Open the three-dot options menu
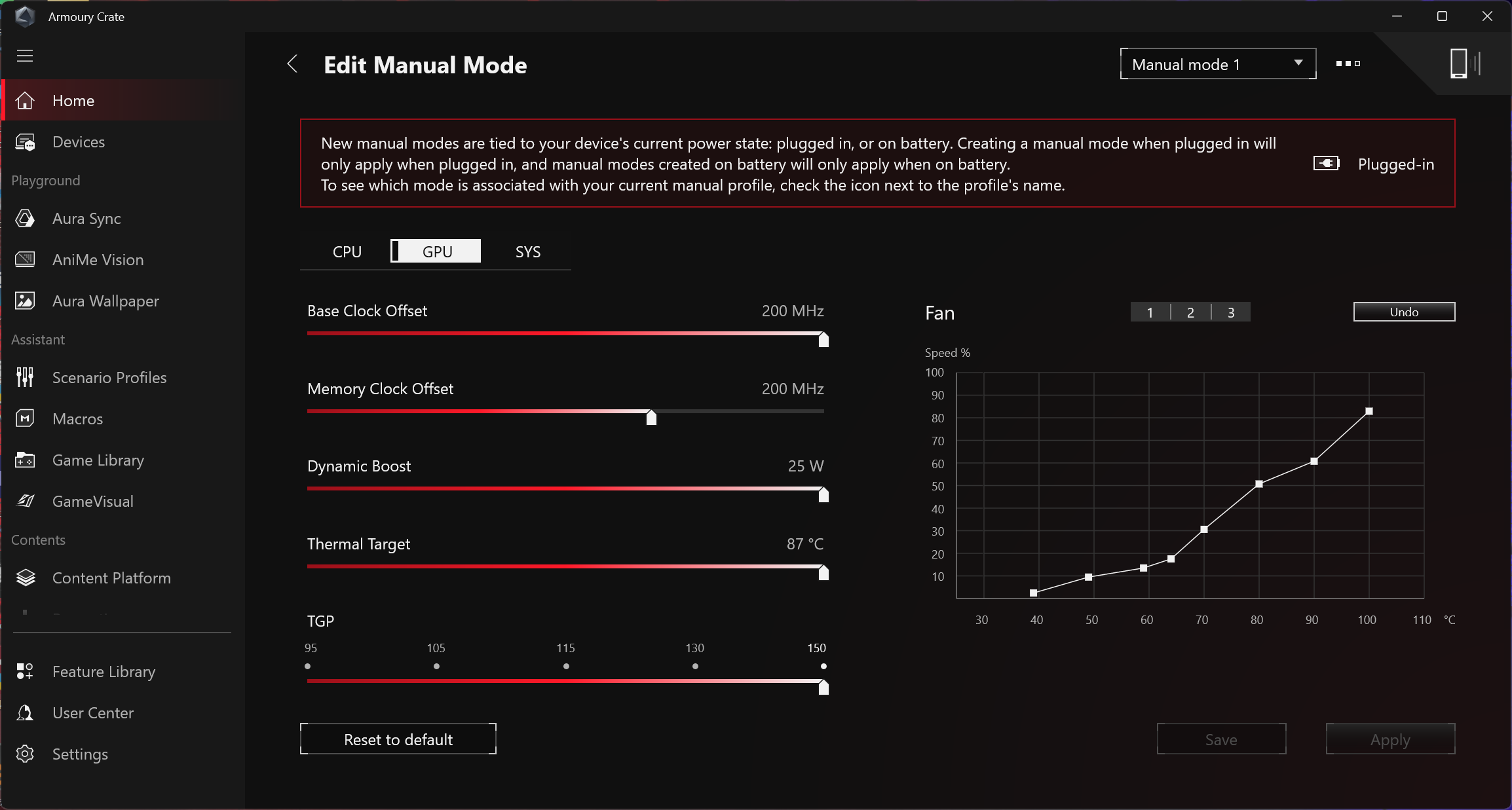1512x810 pixels. coord(1348,64)
